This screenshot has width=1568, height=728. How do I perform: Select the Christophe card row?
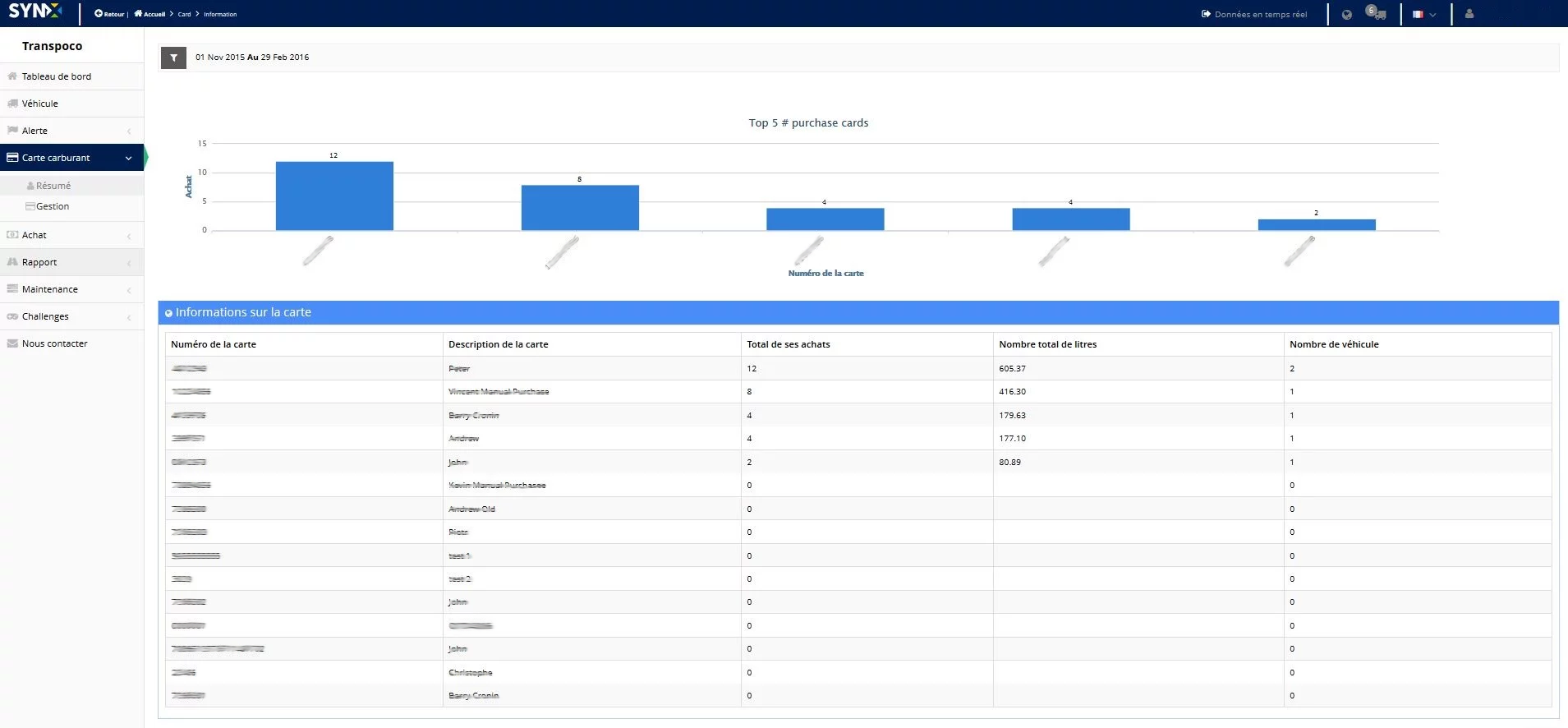point(858,672)
